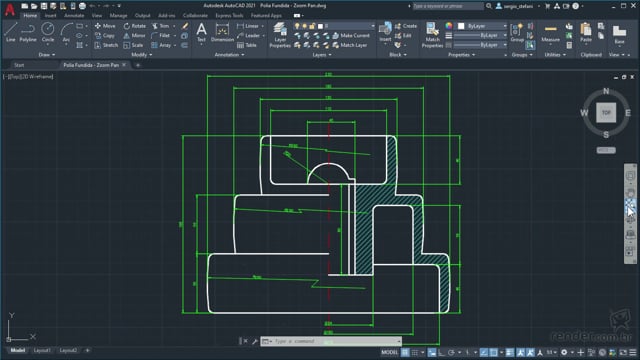Switch to the Annotate ribbon tab
Image resolution: width=640 pixels, height=360 pixels.
[x=74, y=16]
